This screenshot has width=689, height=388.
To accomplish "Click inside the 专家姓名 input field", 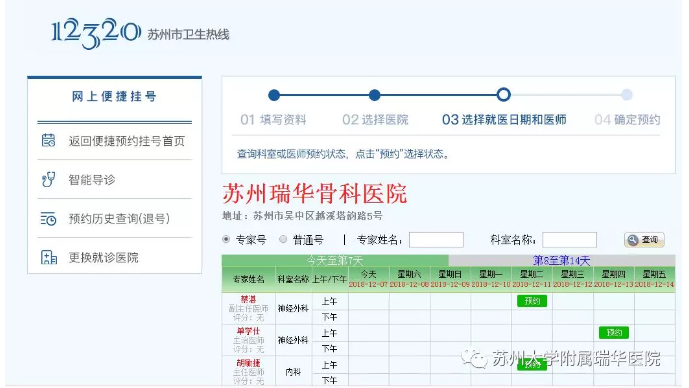I will point(436,240).
